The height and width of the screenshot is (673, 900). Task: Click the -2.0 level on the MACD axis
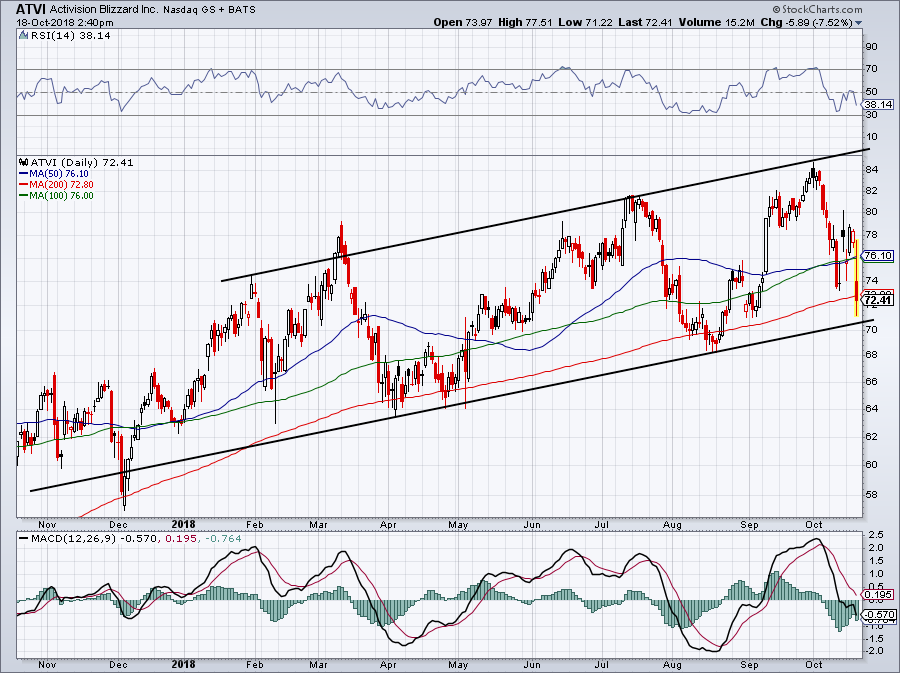coord(874,651)
